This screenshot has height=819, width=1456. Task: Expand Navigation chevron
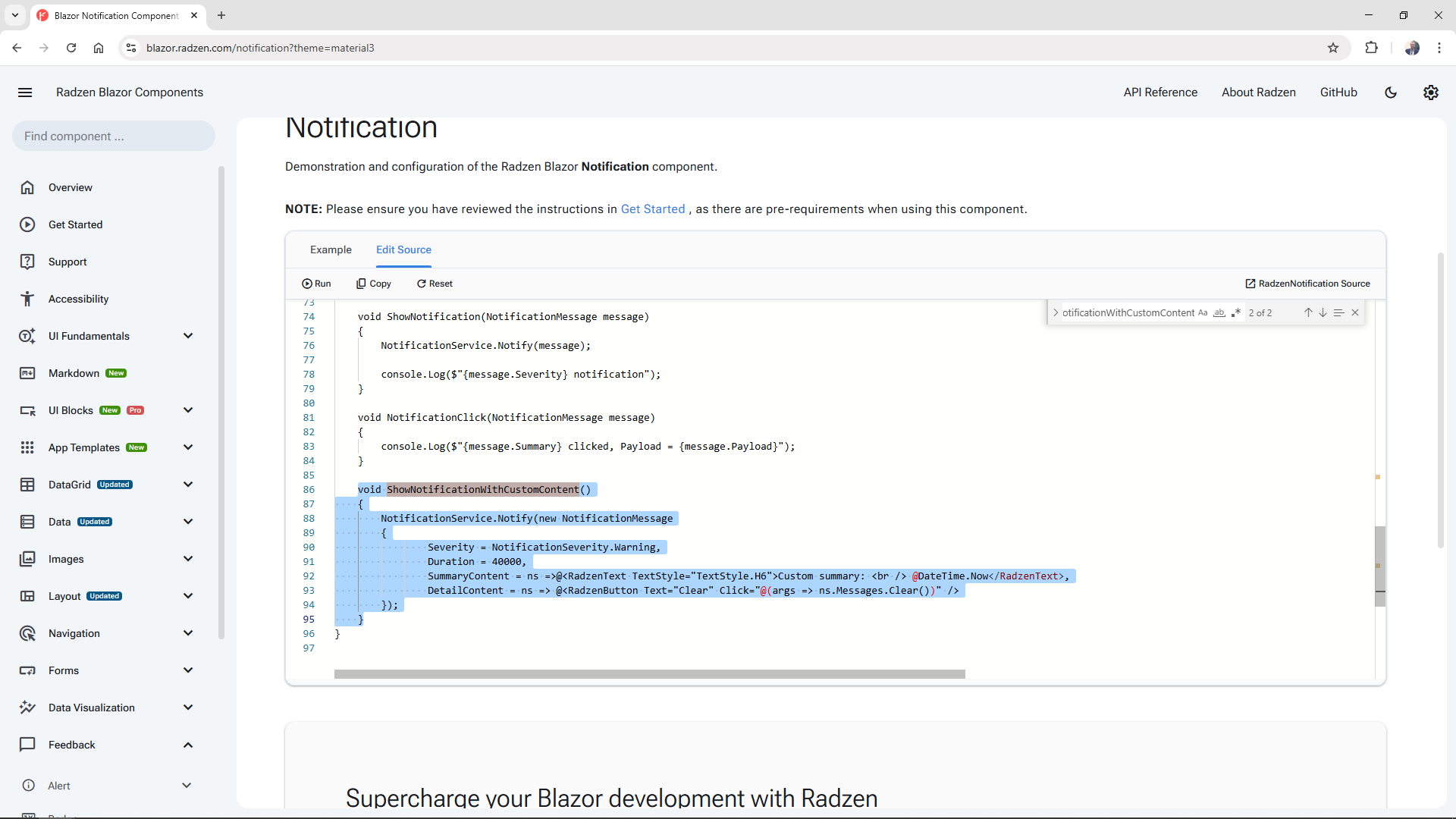(188, 633)
